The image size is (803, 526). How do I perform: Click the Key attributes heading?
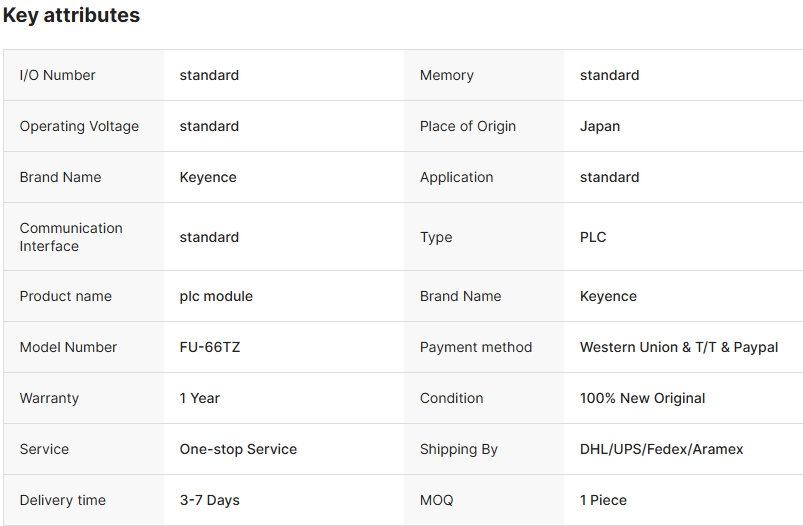coord(71,16)
